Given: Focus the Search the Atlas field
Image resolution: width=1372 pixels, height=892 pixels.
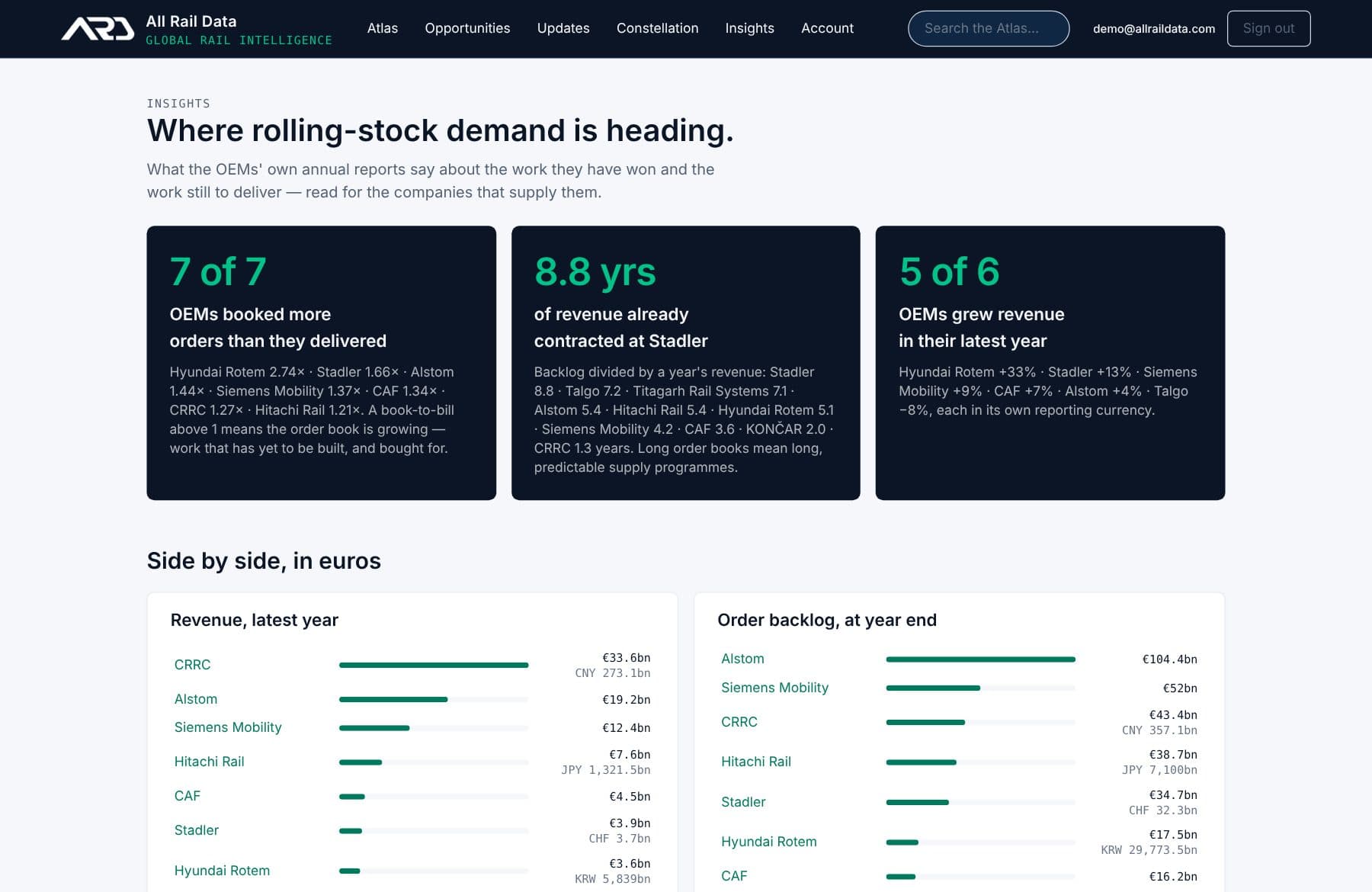Looking at the screenshot, I should (x=989, y=28).
